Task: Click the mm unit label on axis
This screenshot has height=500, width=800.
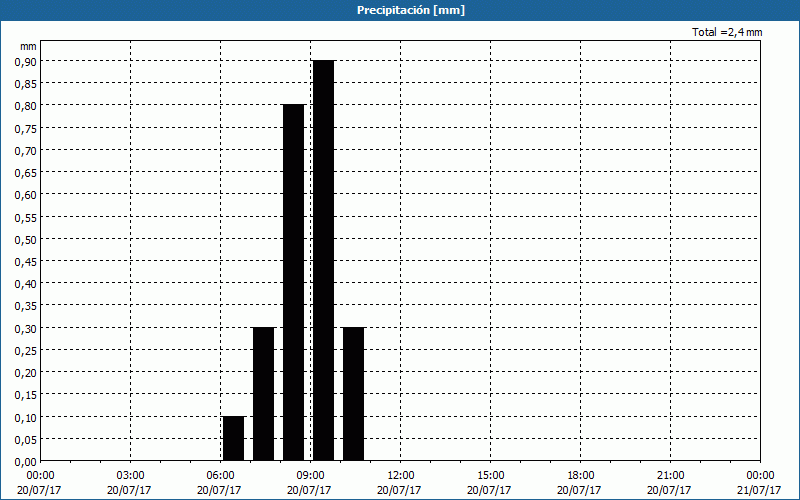Action: tap(28, 46)
